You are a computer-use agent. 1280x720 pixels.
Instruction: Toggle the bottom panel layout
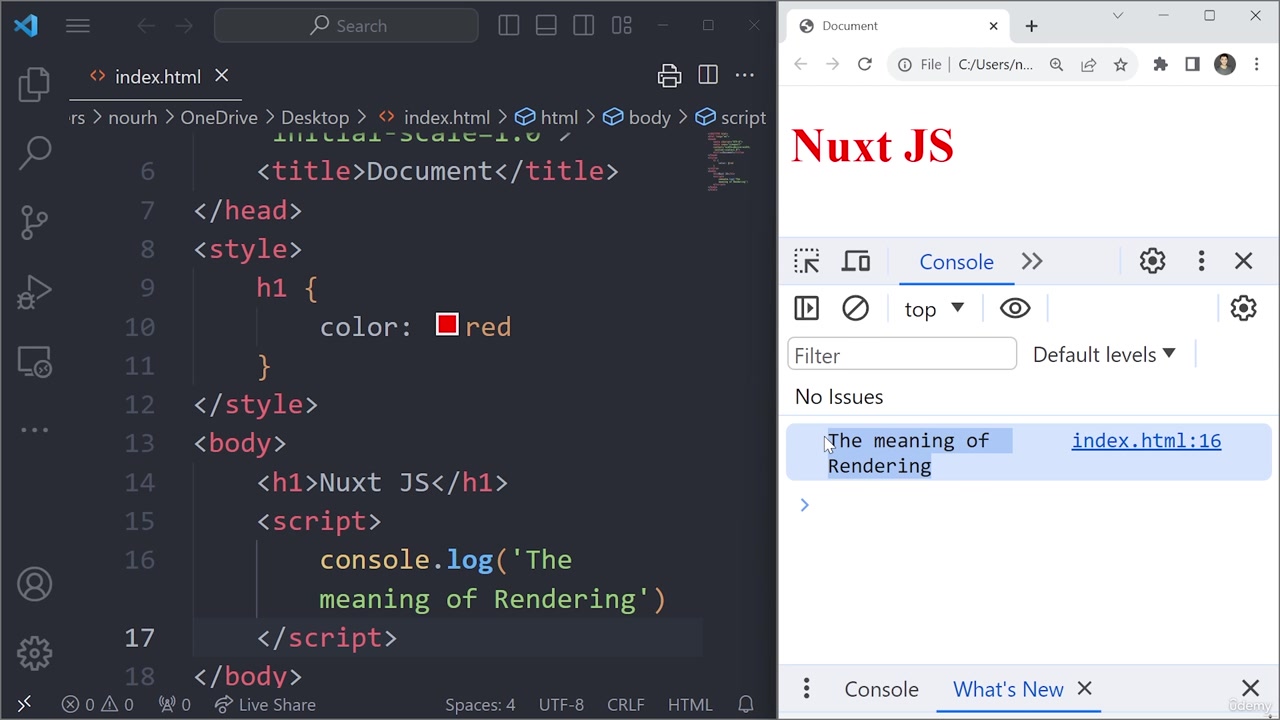pos(546,26)
